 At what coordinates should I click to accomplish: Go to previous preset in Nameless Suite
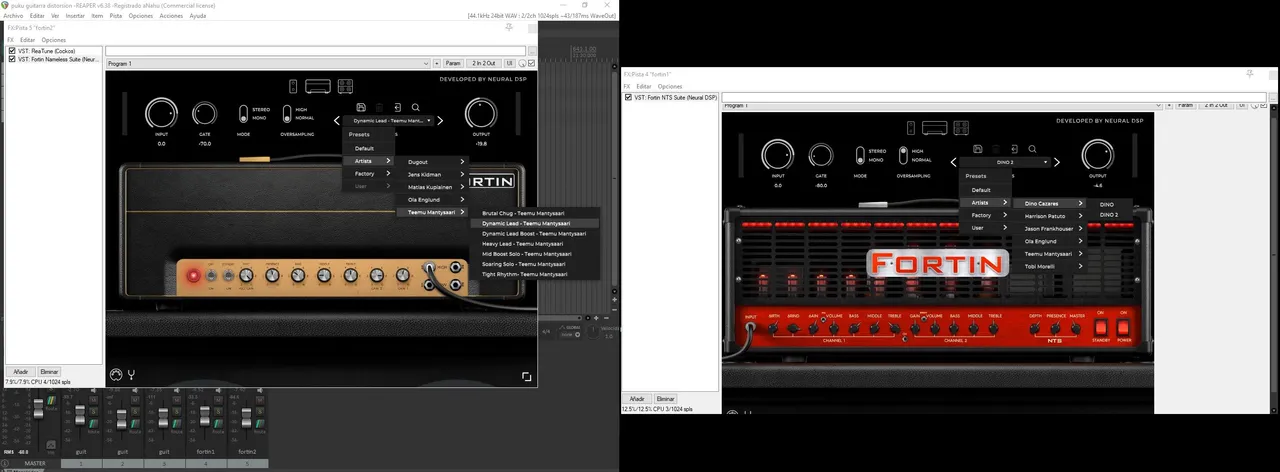[337, 120]
